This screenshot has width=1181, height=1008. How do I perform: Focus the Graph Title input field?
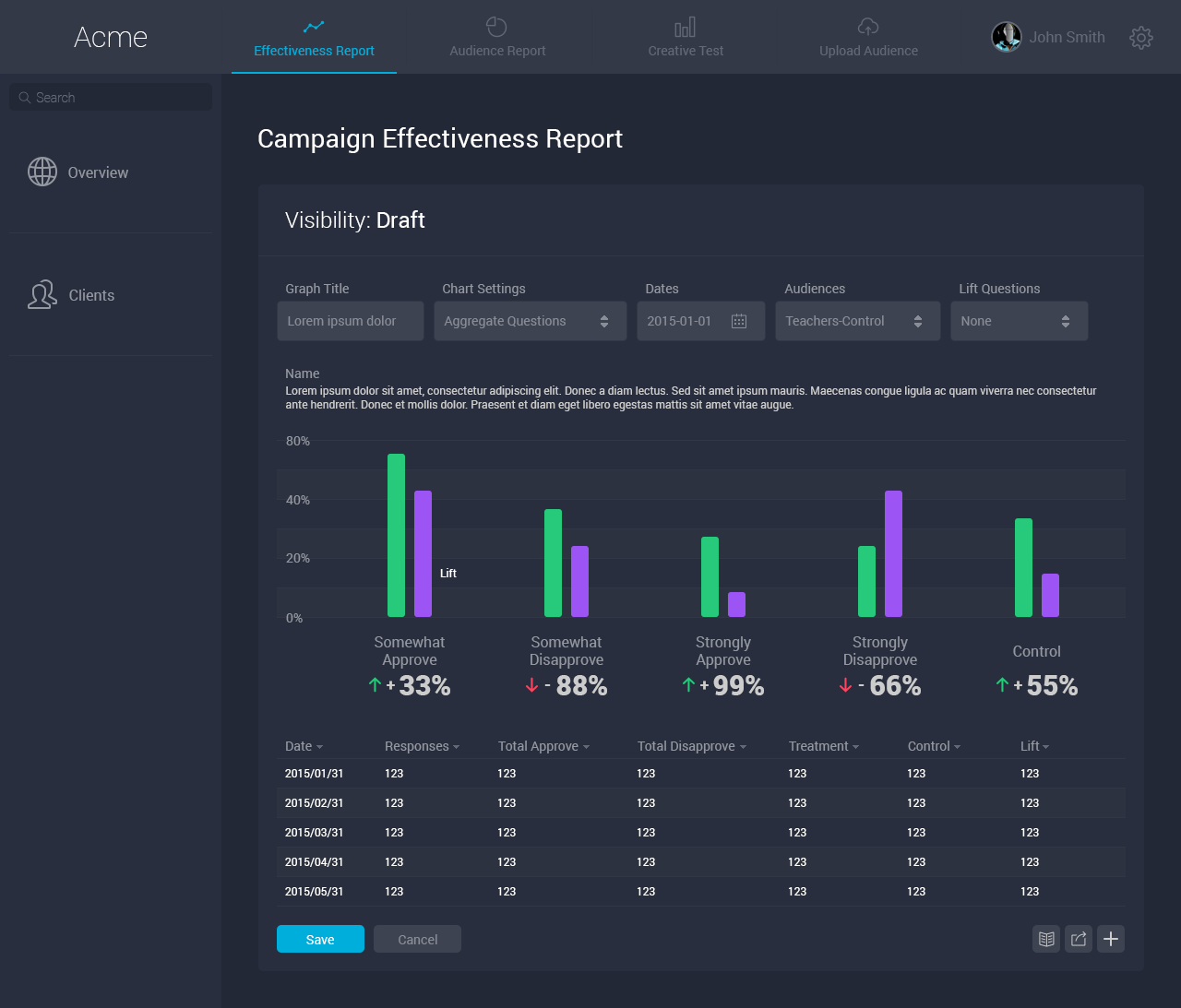[x=351, y=321]
